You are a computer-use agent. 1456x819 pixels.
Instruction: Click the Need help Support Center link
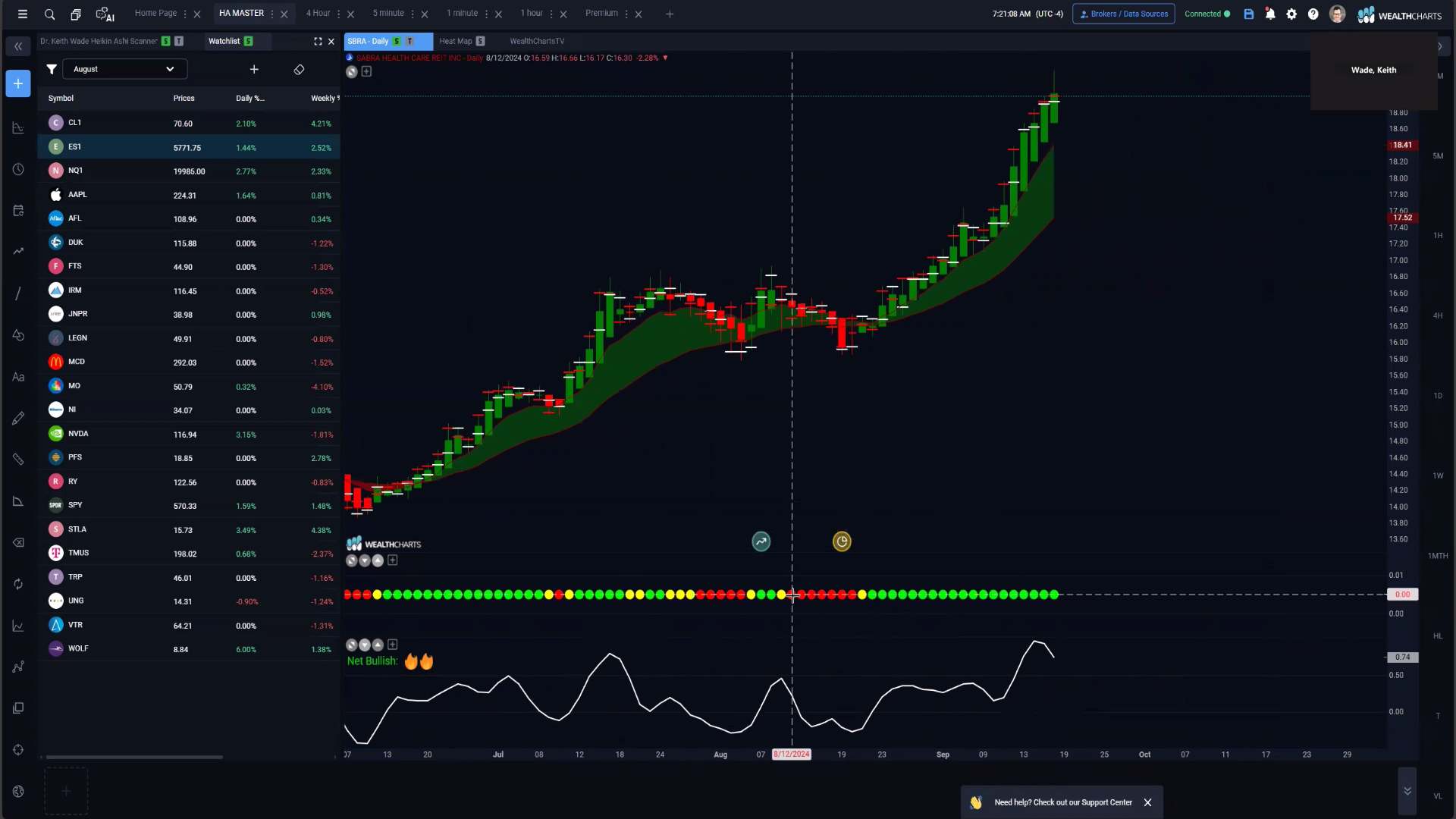(x=1063, y=802)
